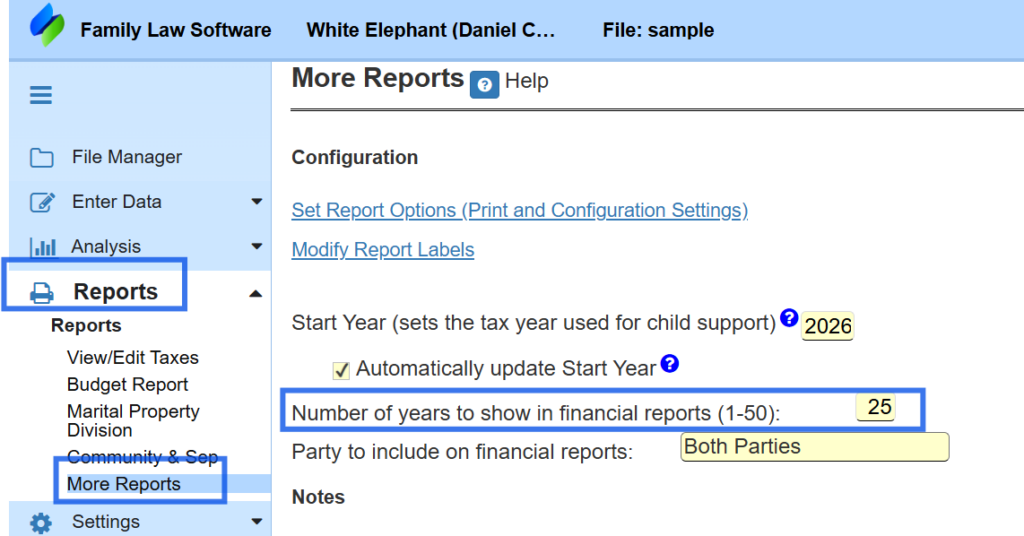
Task: Click the Settings gear icon
Action: pyautogui.click(x=41, y=522)
